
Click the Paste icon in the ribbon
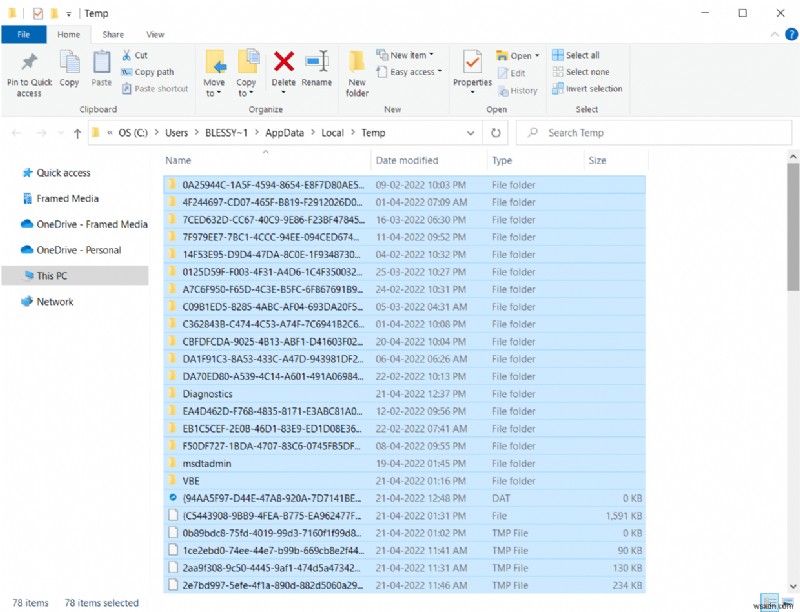tap(101, 65)
